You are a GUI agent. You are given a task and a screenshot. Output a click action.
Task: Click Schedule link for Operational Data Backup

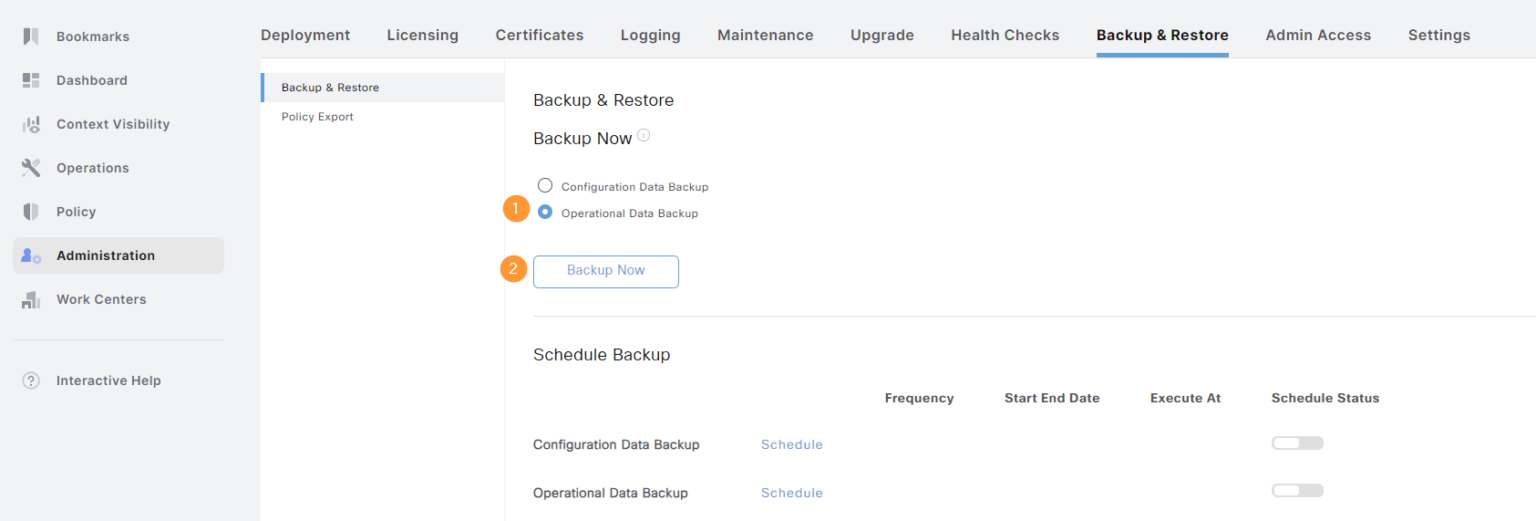(791, 493)
